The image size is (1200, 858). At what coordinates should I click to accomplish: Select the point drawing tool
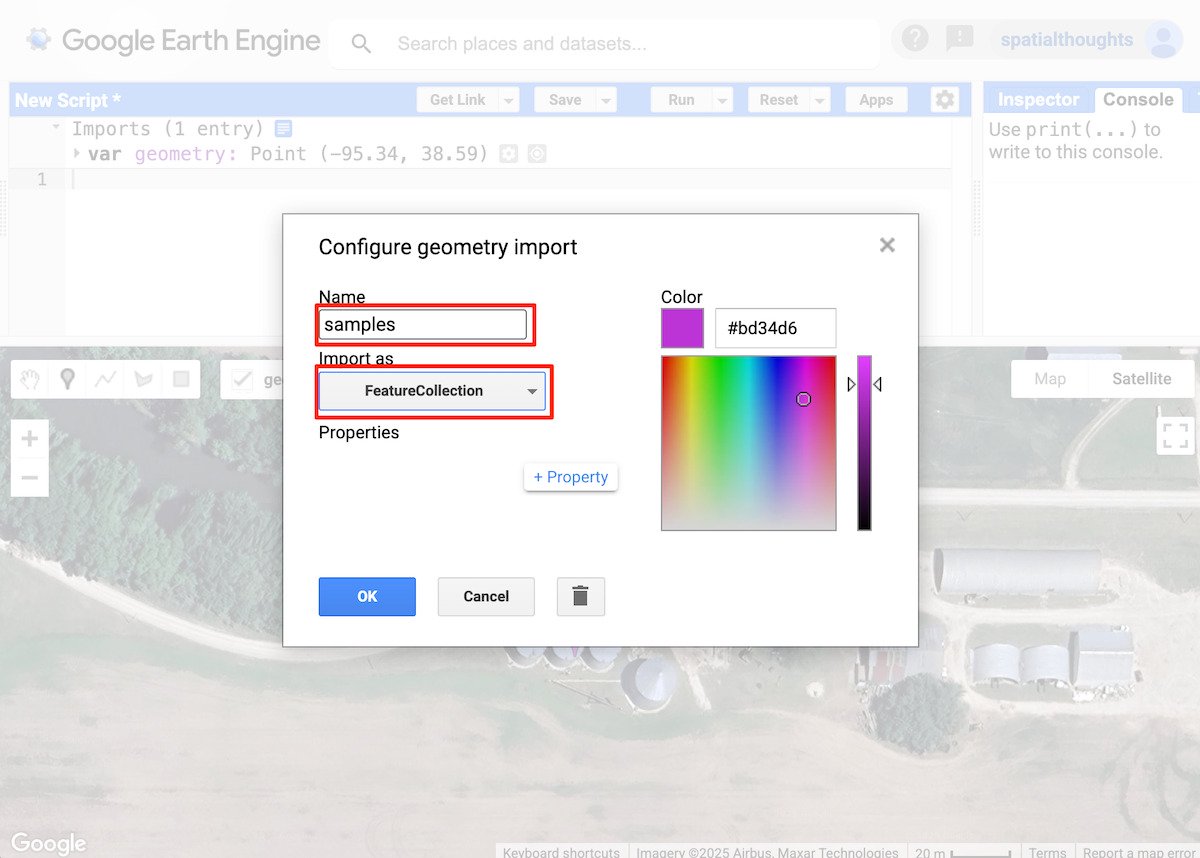pyautogui.click(x=67, y=378)
